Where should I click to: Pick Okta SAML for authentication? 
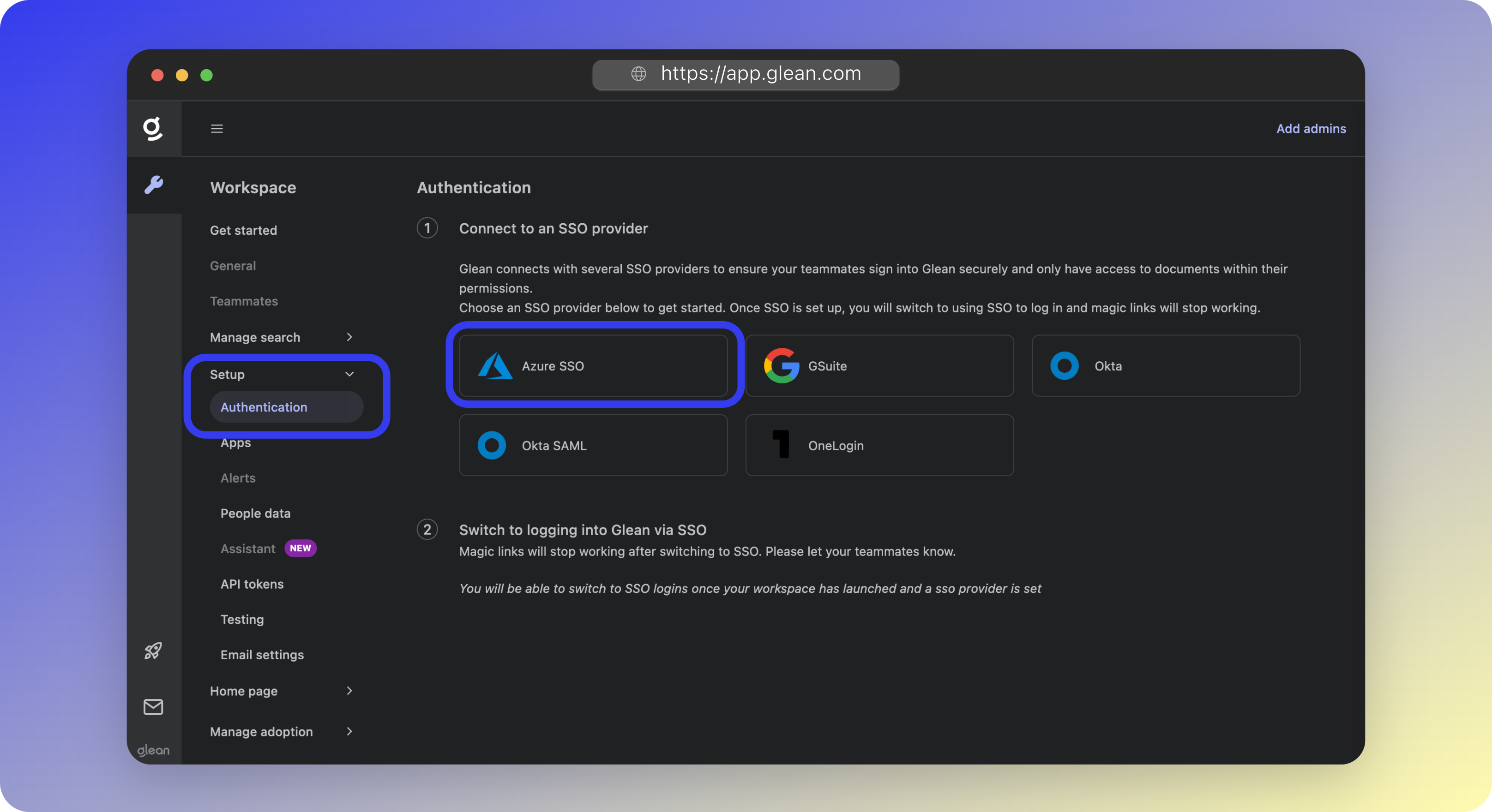(593, 445)
